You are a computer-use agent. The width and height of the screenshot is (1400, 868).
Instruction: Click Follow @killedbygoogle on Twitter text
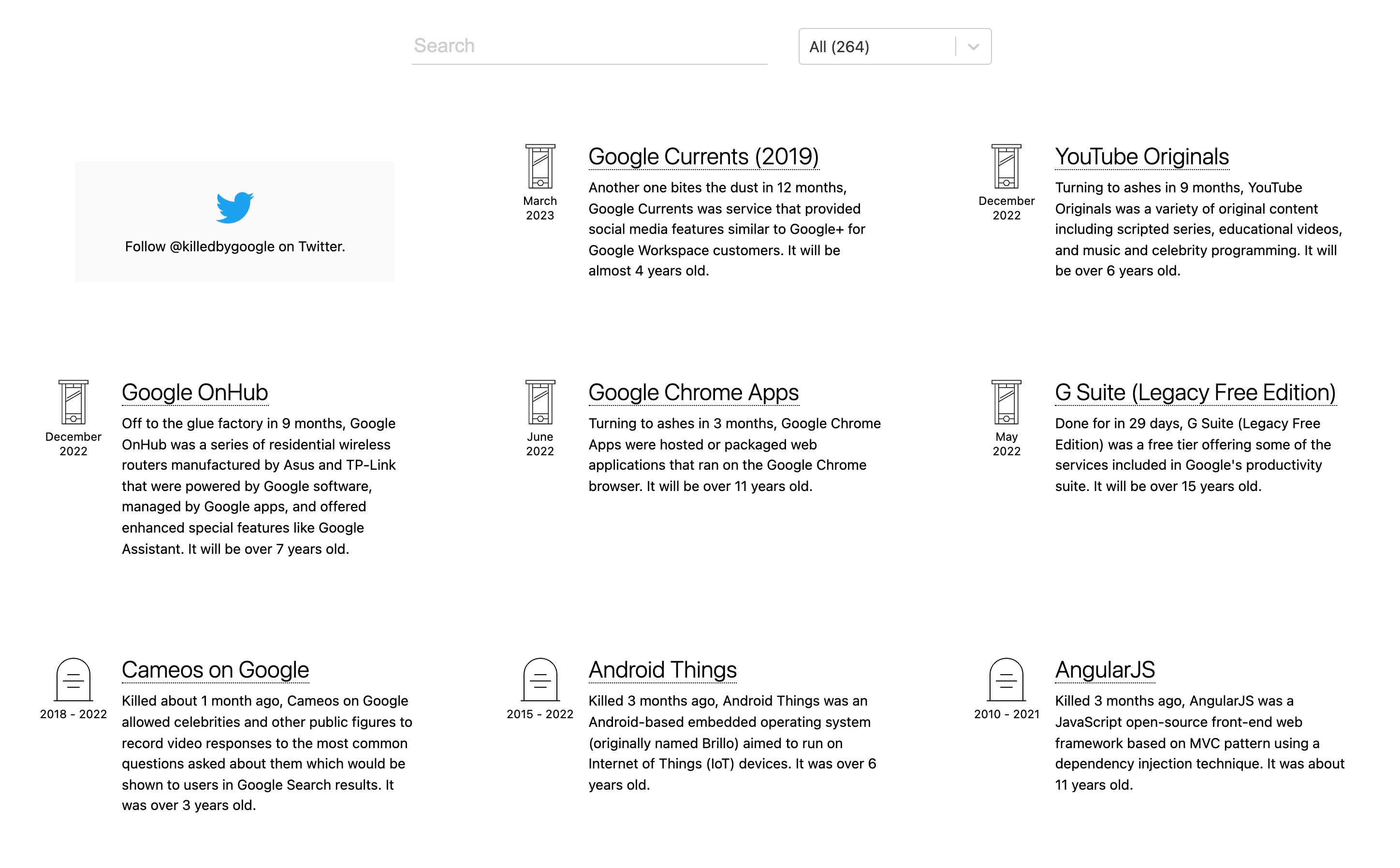(235, 246)
